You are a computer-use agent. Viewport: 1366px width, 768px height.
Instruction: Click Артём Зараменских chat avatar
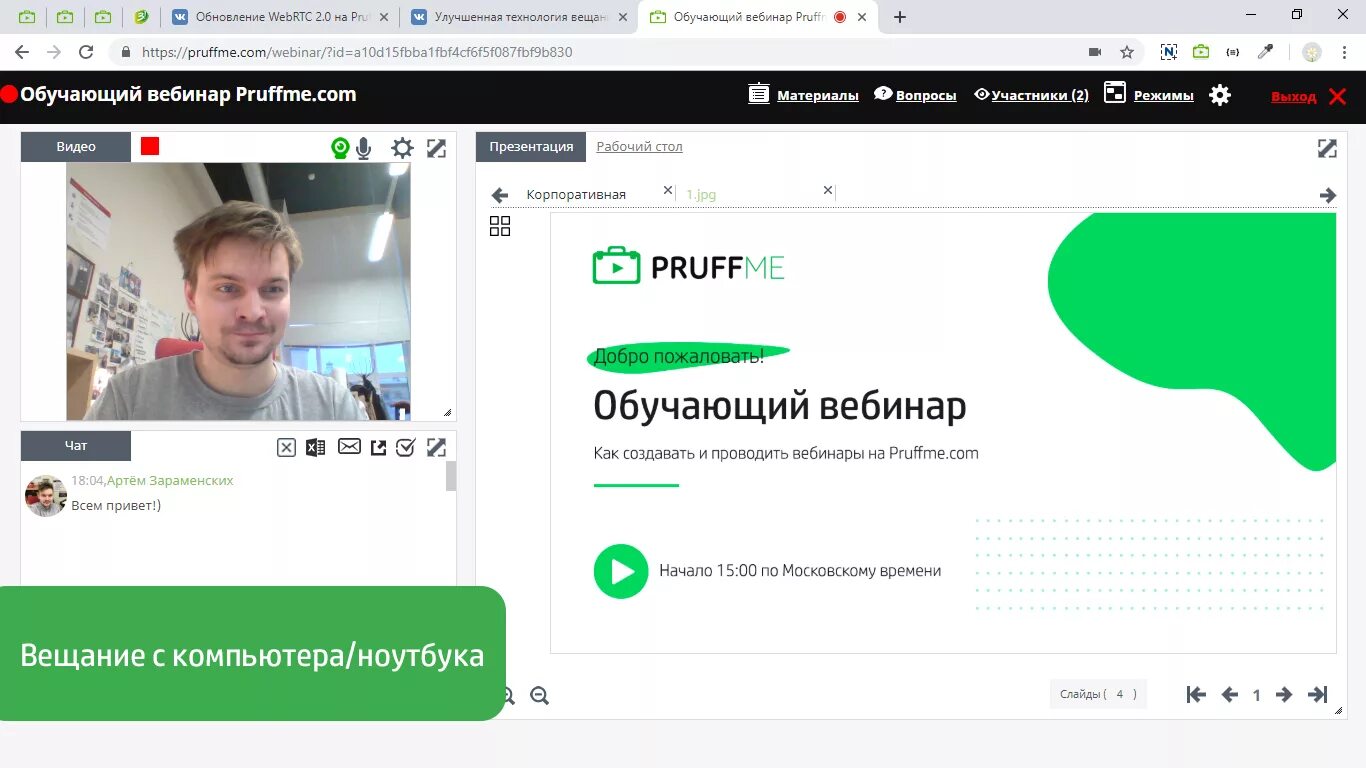click(45, 495)
